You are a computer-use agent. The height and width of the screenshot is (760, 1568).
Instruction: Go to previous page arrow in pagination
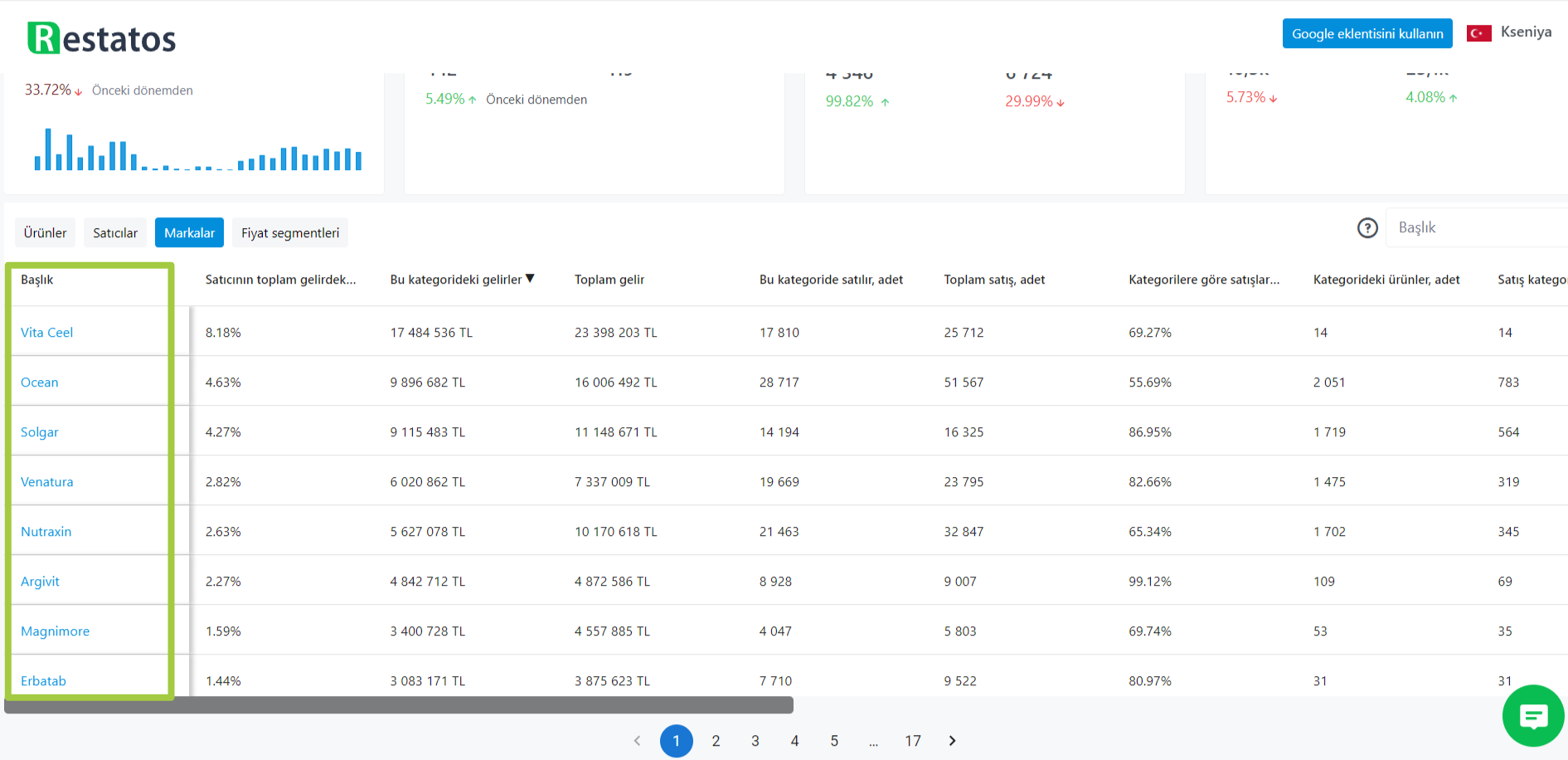[x=637, y=740]
